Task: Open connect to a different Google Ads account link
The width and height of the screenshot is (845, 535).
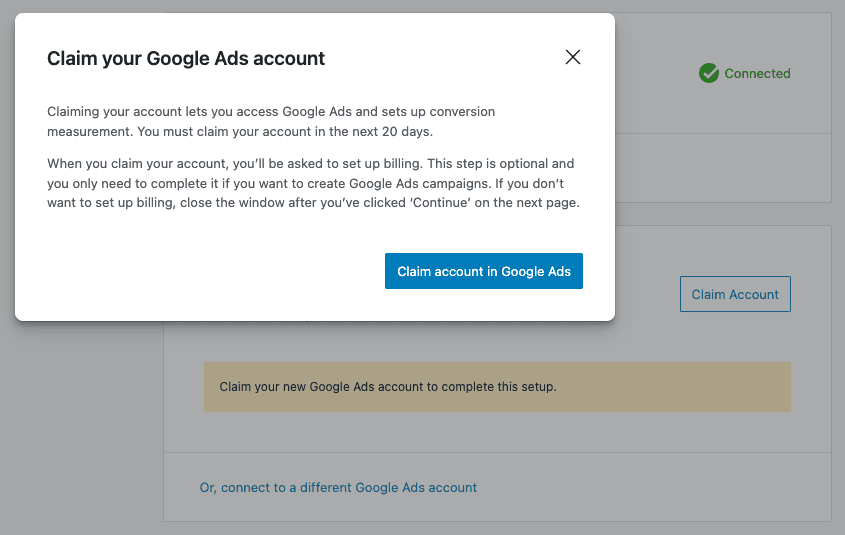Action: [338, 488]
